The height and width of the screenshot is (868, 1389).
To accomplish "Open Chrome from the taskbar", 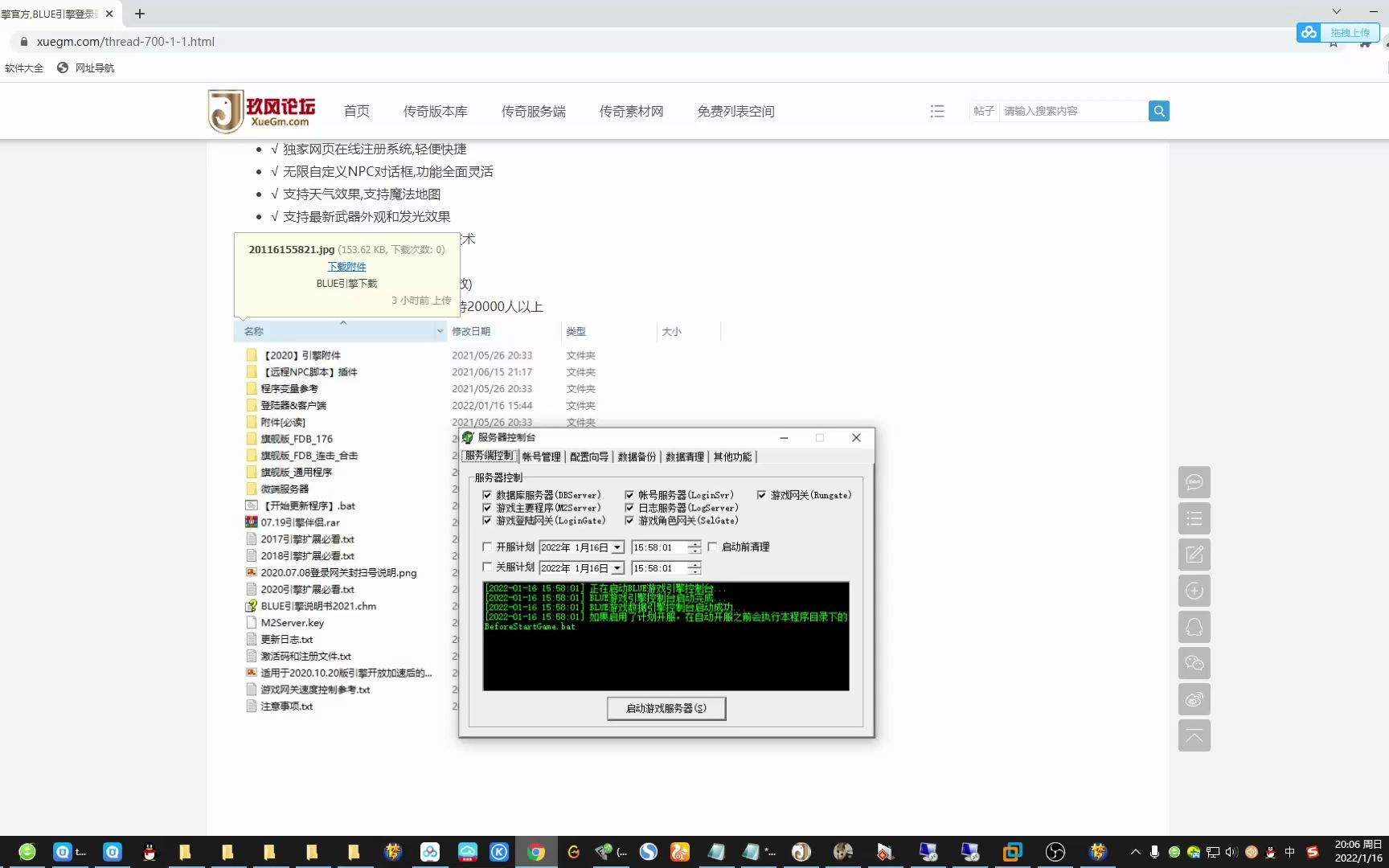I will 536,852.
